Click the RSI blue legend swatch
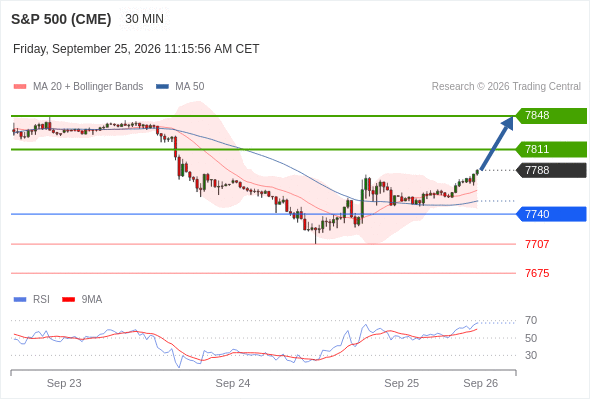Screen dimensions: 590x400 [x=20, y=300]
